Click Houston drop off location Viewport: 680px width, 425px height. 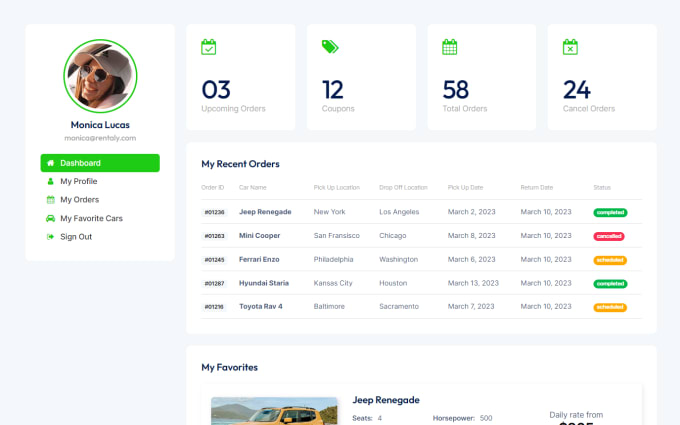393,283
